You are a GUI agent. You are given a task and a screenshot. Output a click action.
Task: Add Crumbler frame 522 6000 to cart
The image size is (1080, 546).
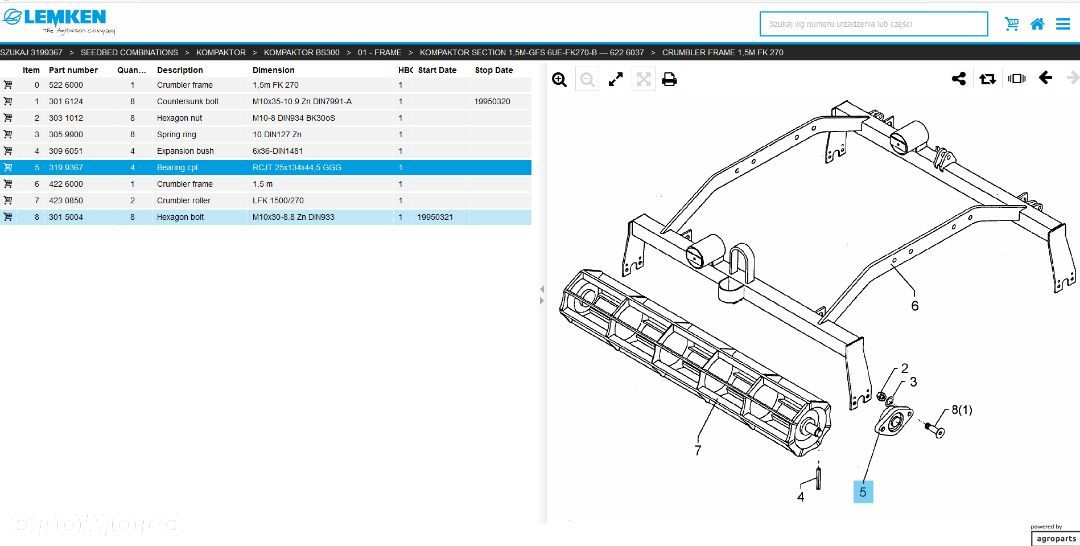tap(8, 85)
